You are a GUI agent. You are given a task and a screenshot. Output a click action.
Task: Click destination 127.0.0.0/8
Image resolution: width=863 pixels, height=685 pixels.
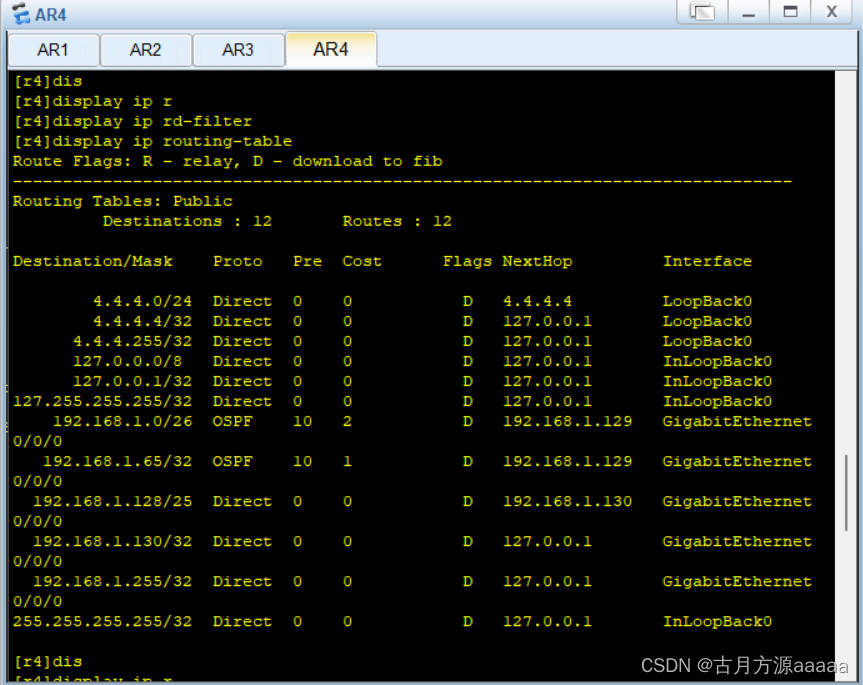point(128,361)
